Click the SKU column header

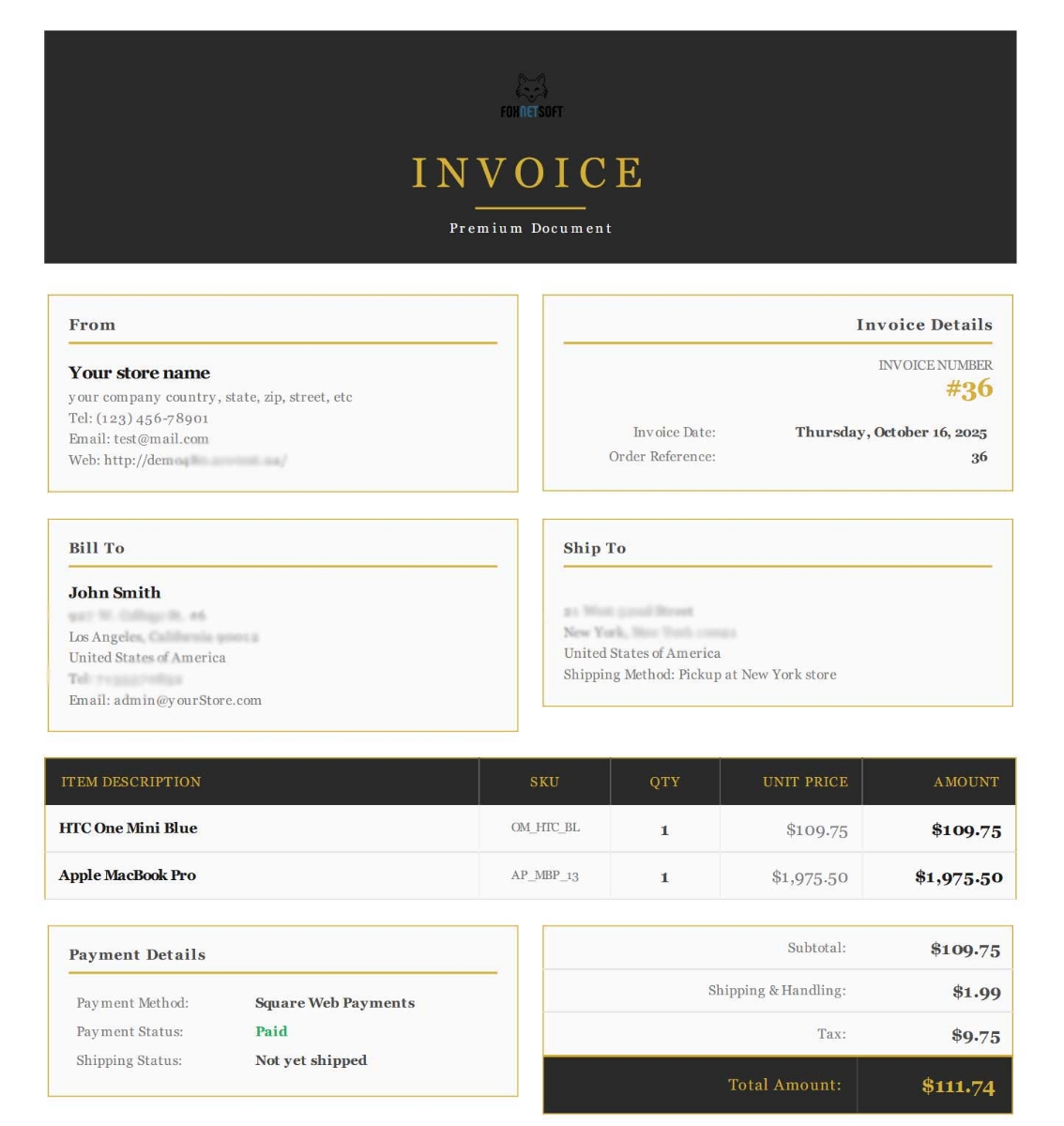(x=545, y=782)
